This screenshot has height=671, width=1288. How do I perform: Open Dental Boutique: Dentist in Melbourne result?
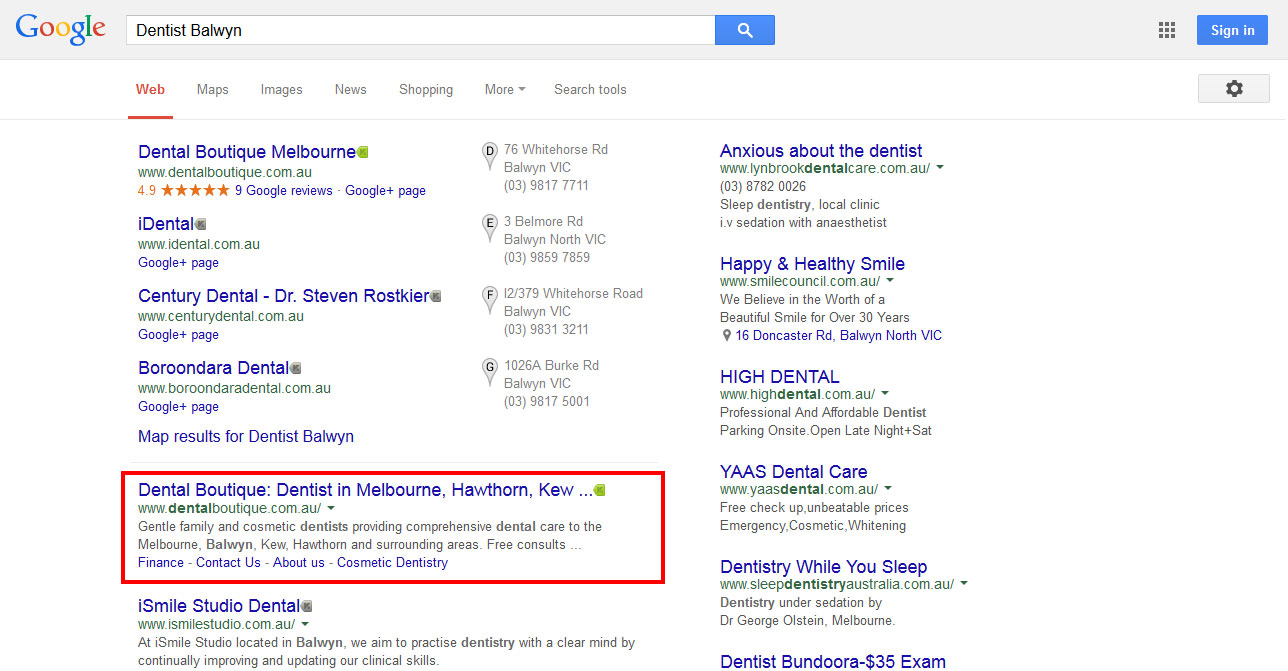coord(365,490)
